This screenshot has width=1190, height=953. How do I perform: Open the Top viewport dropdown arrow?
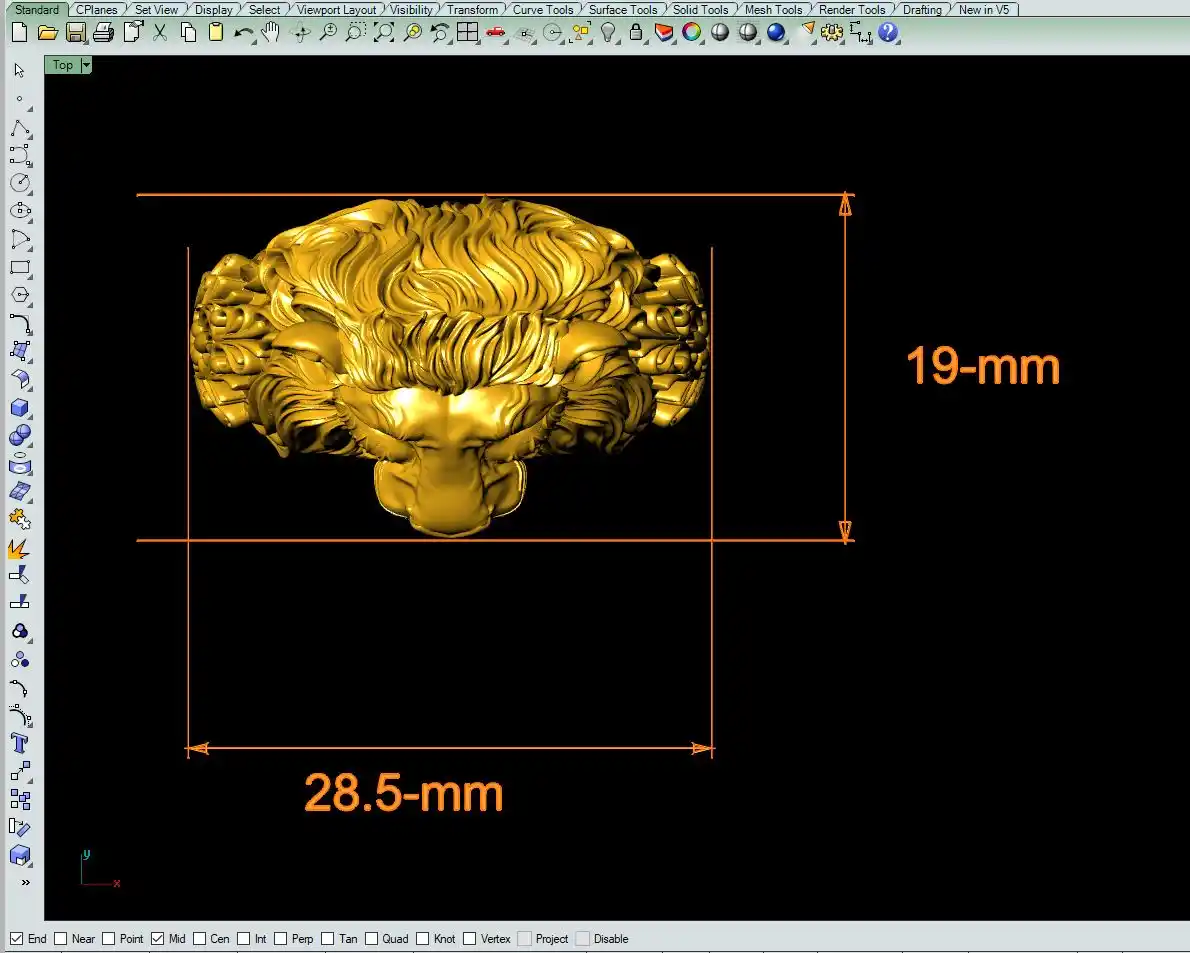[x=86, y=65]
